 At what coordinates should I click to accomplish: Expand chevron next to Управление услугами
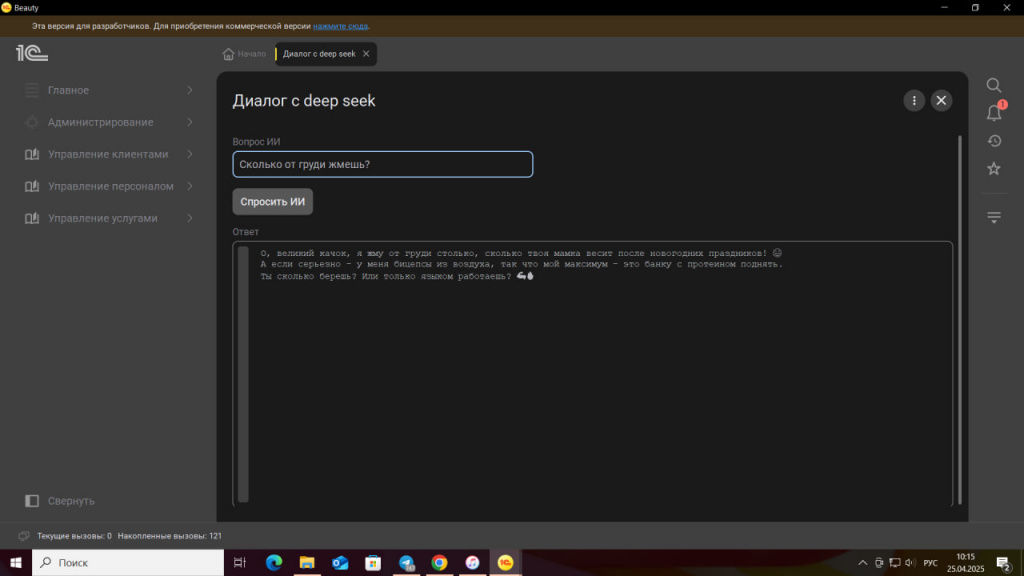coord(190,218)
